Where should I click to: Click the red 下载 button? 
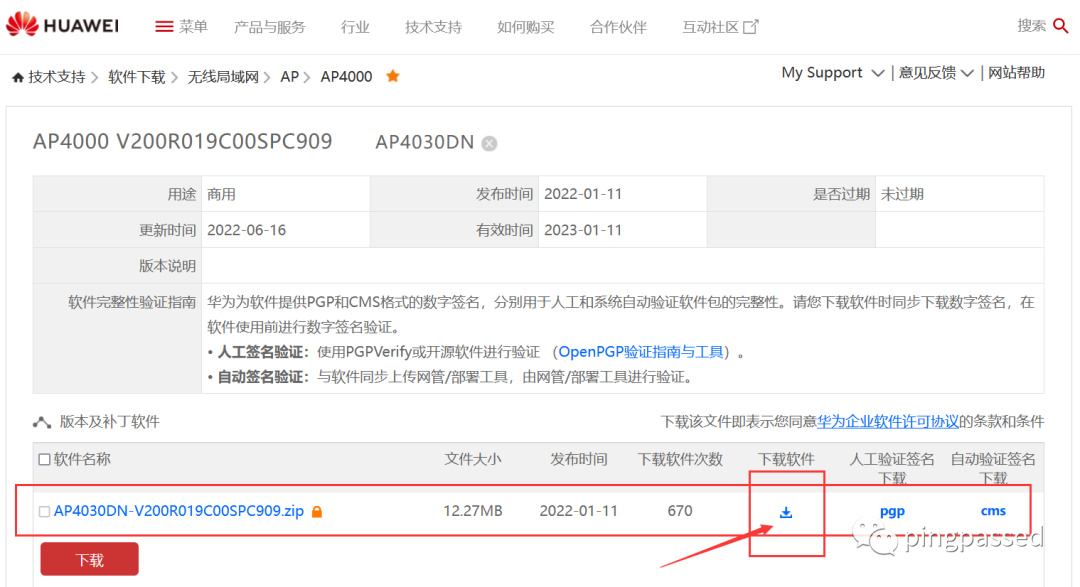coord(90,559)
